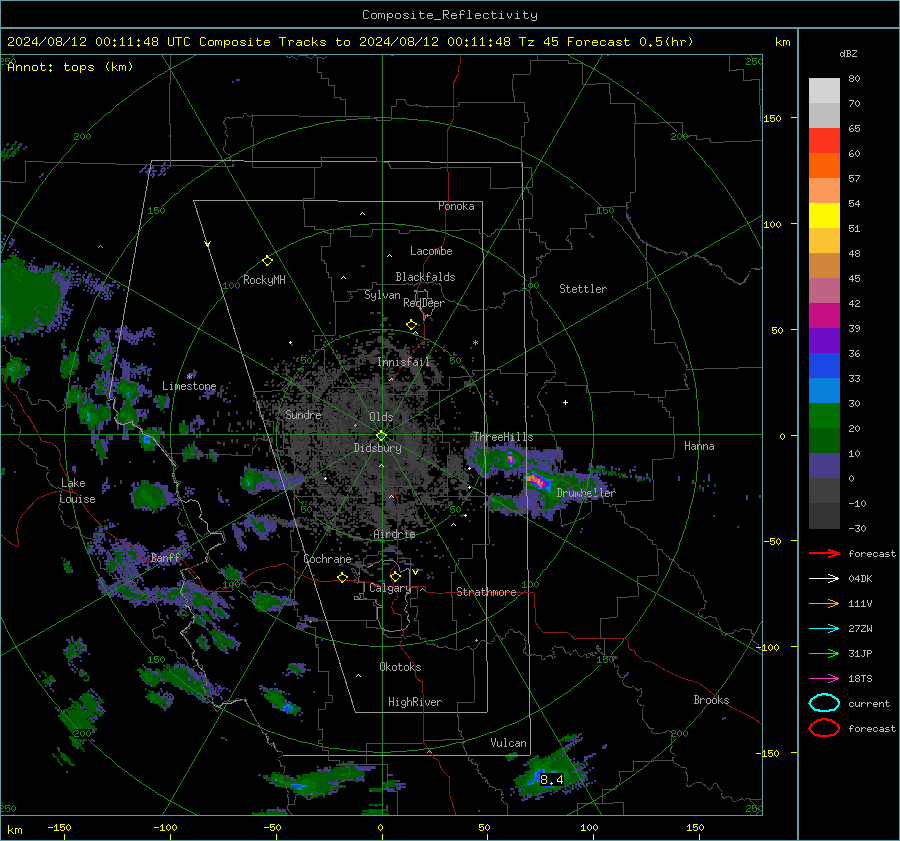Click the yellow diamond marker above RedDeer
Screen dimensions: 900x841
[411, 325]
